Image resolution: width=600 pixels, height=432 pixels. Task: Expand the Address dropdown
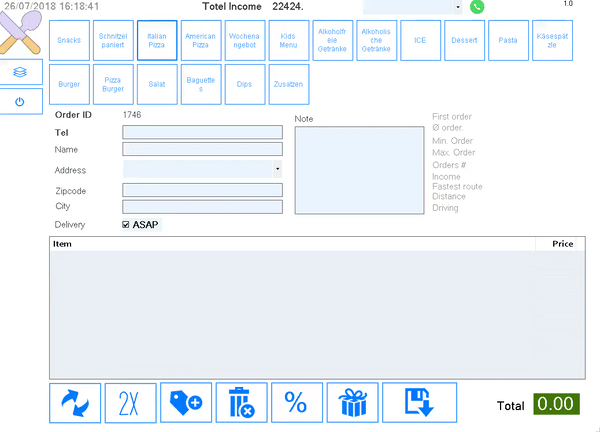click(x=277, y=170)
